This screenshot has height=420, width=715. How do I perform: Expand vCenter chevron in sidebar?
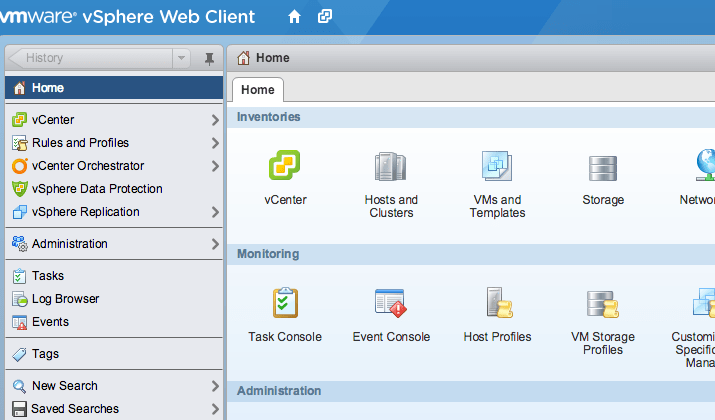point(215,120)
